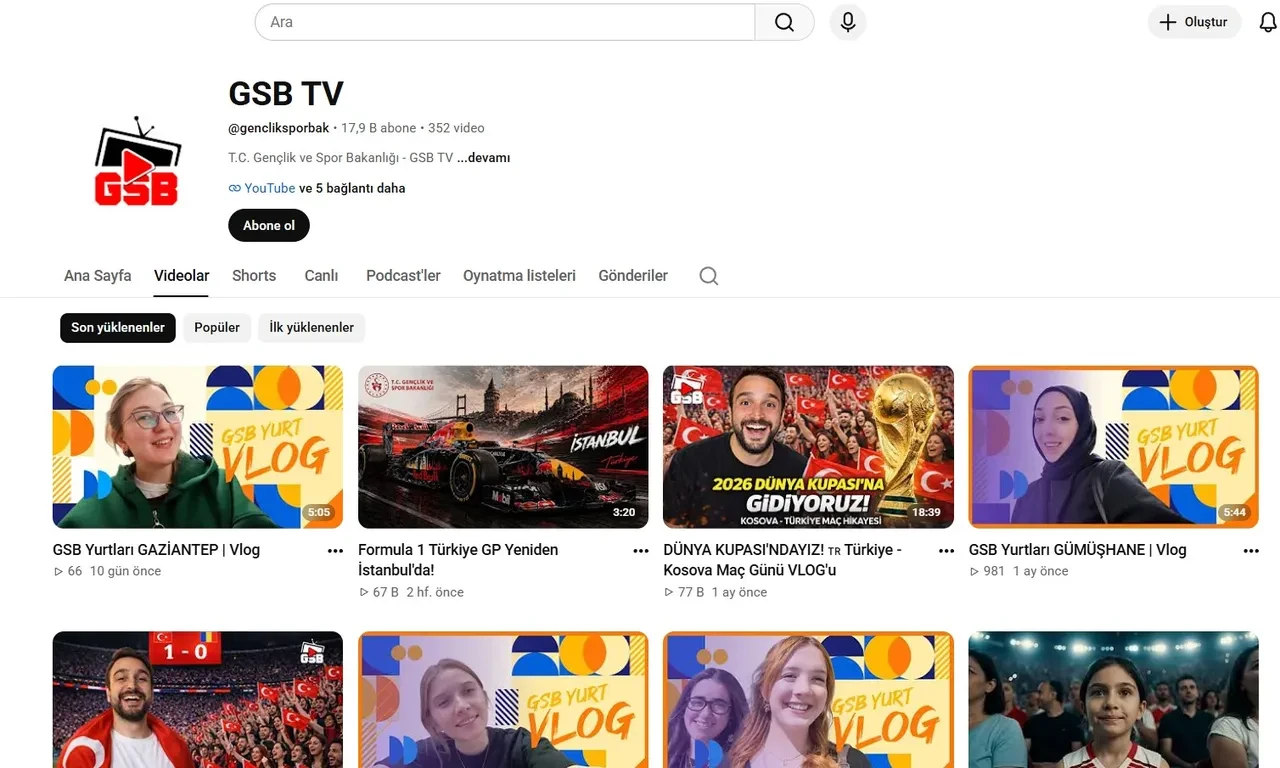This screenshot has width=1280, height=768.
Task: Select the Videolar tab
Action: (x=181, y=276)
